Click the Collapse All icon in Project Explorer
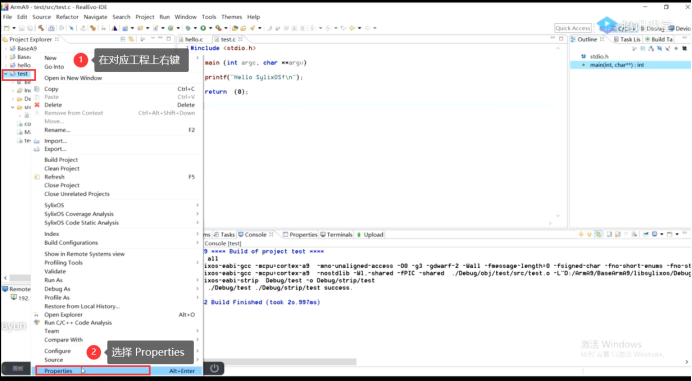 coord(123,39)
